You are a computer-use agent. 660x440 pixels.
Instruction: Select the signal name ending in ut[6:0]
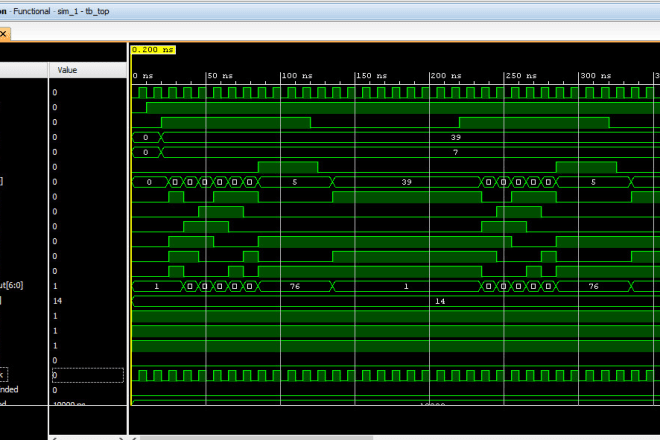tap(22, 286)
